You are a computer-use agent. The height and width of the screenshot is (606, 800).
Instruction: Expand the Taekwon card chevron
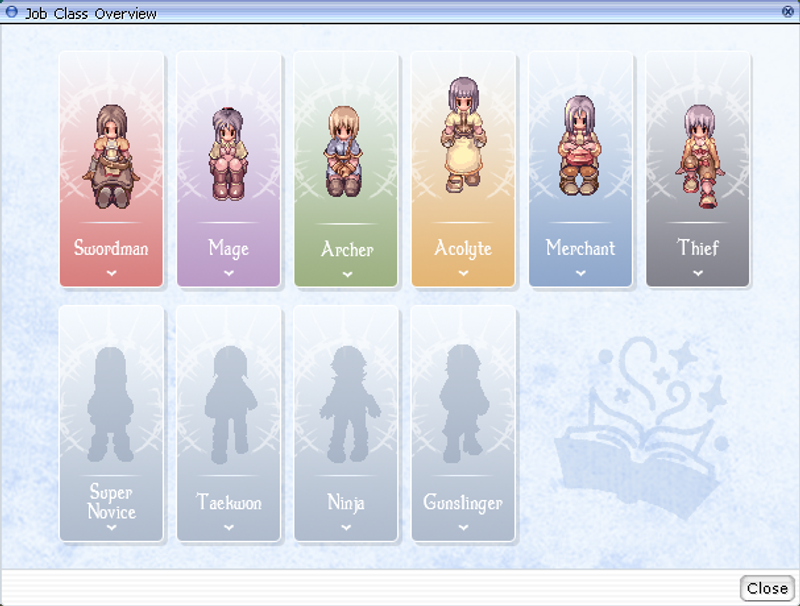[229, 528]
